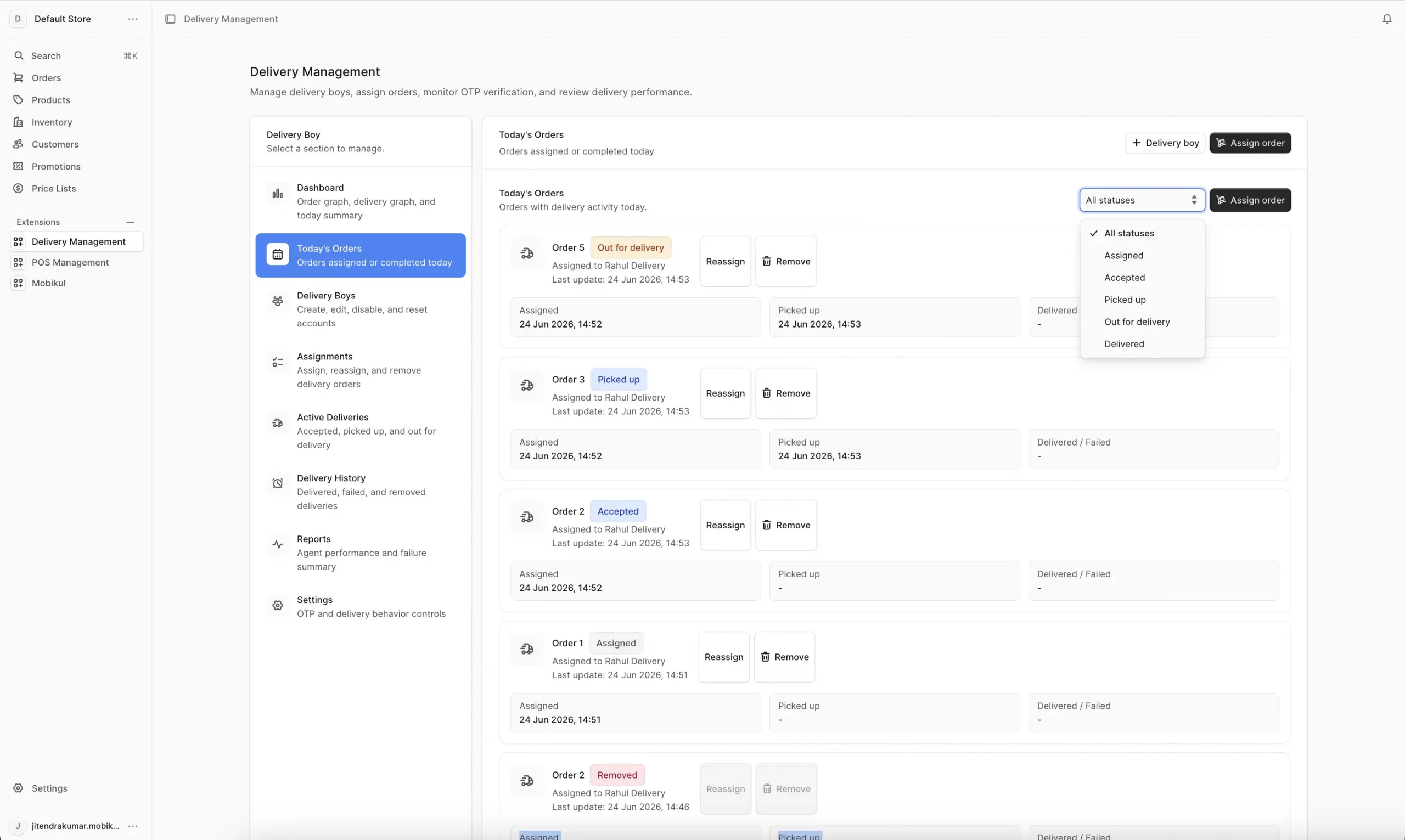Open the Delivery History section

[x=361, y=492]
